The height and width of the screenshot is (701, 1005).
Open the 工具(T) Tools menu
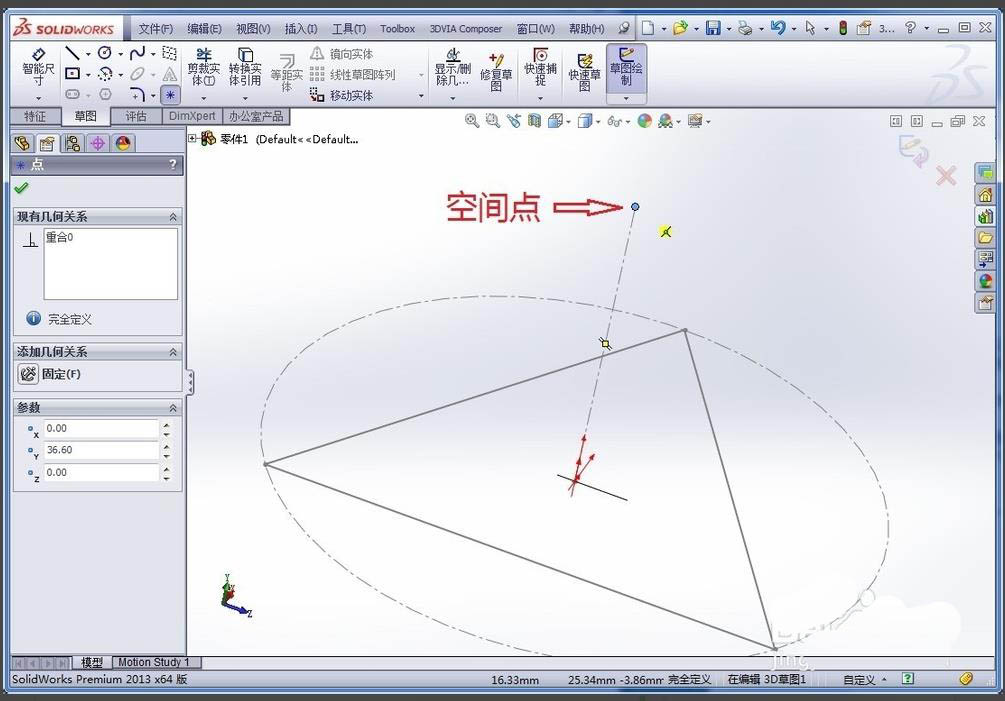(349, 29)
